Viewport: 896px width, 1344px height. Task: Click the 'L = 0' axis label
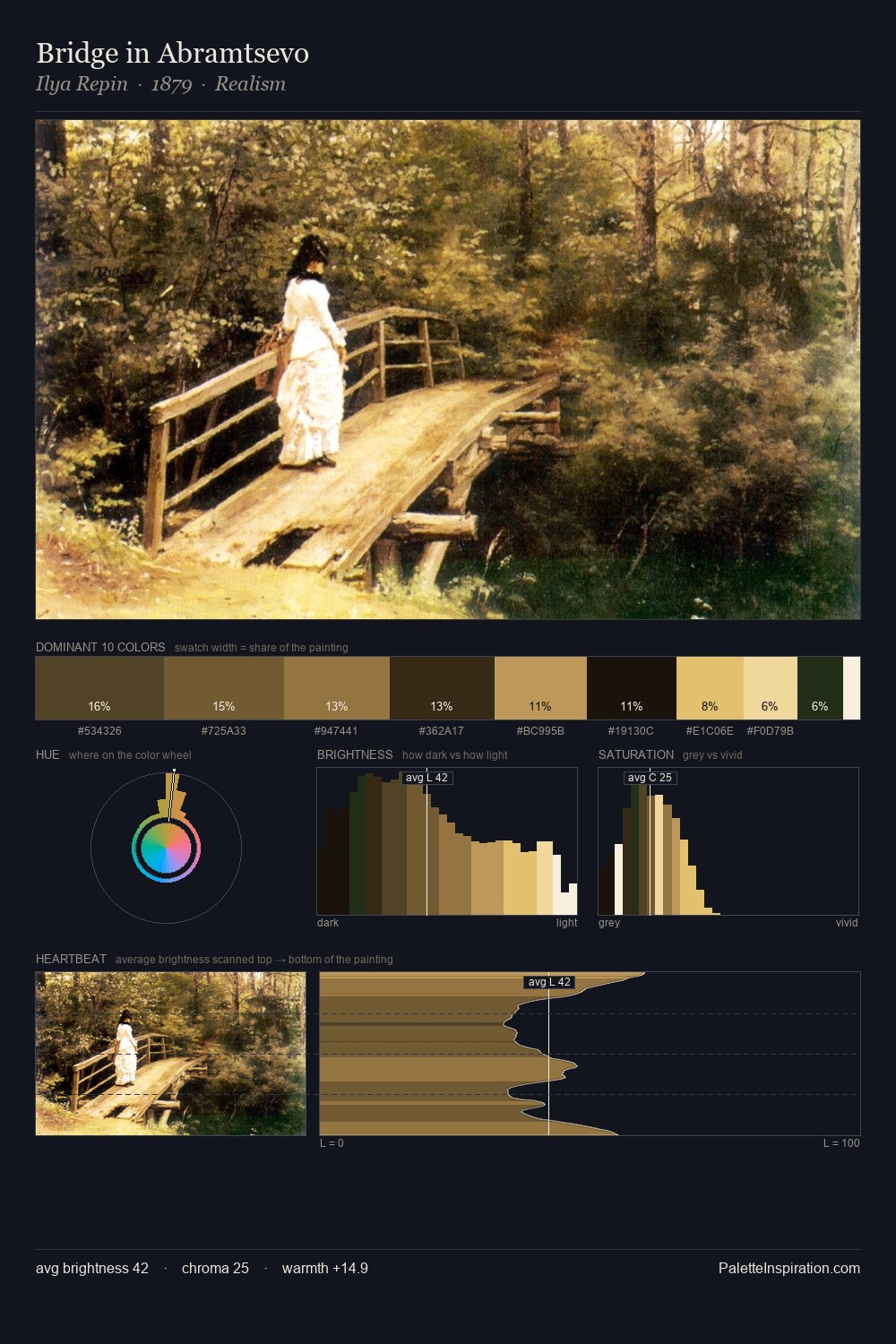coord(332,1143)
